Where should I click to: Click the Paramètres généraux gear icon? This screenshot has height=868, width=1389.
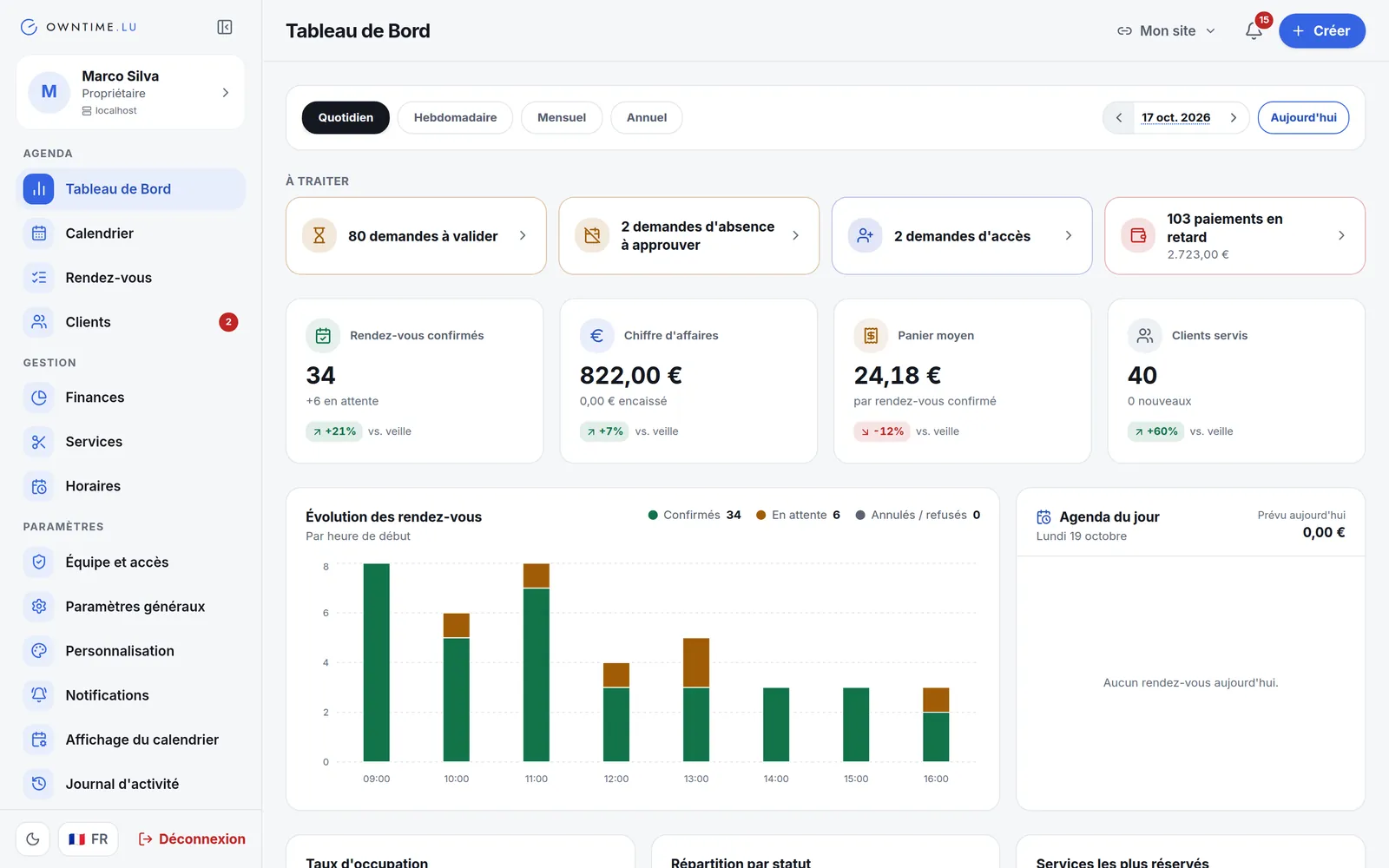click(39, 607)
